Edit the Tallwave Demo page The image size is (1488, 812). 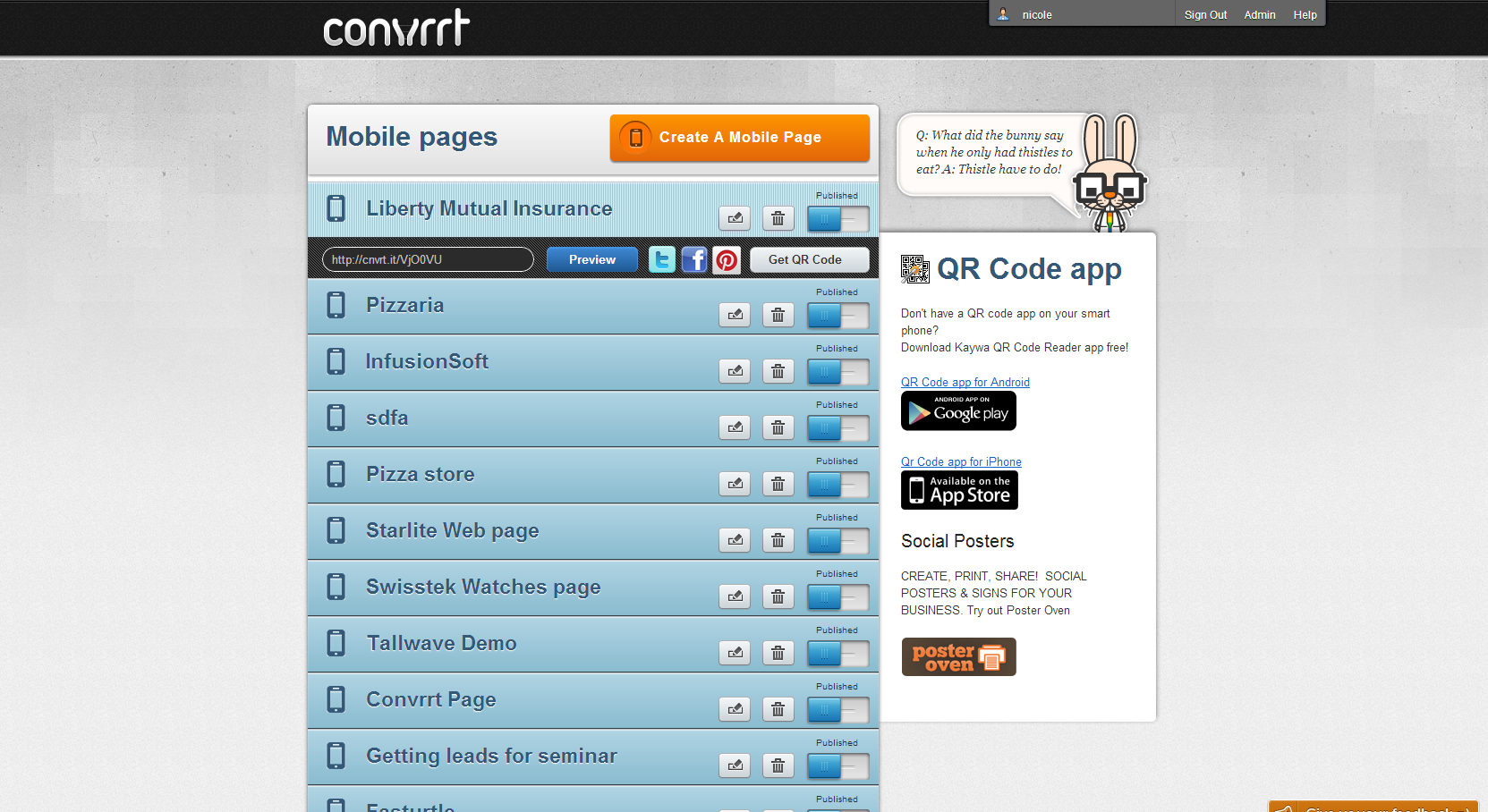click(x=735, y=653)
